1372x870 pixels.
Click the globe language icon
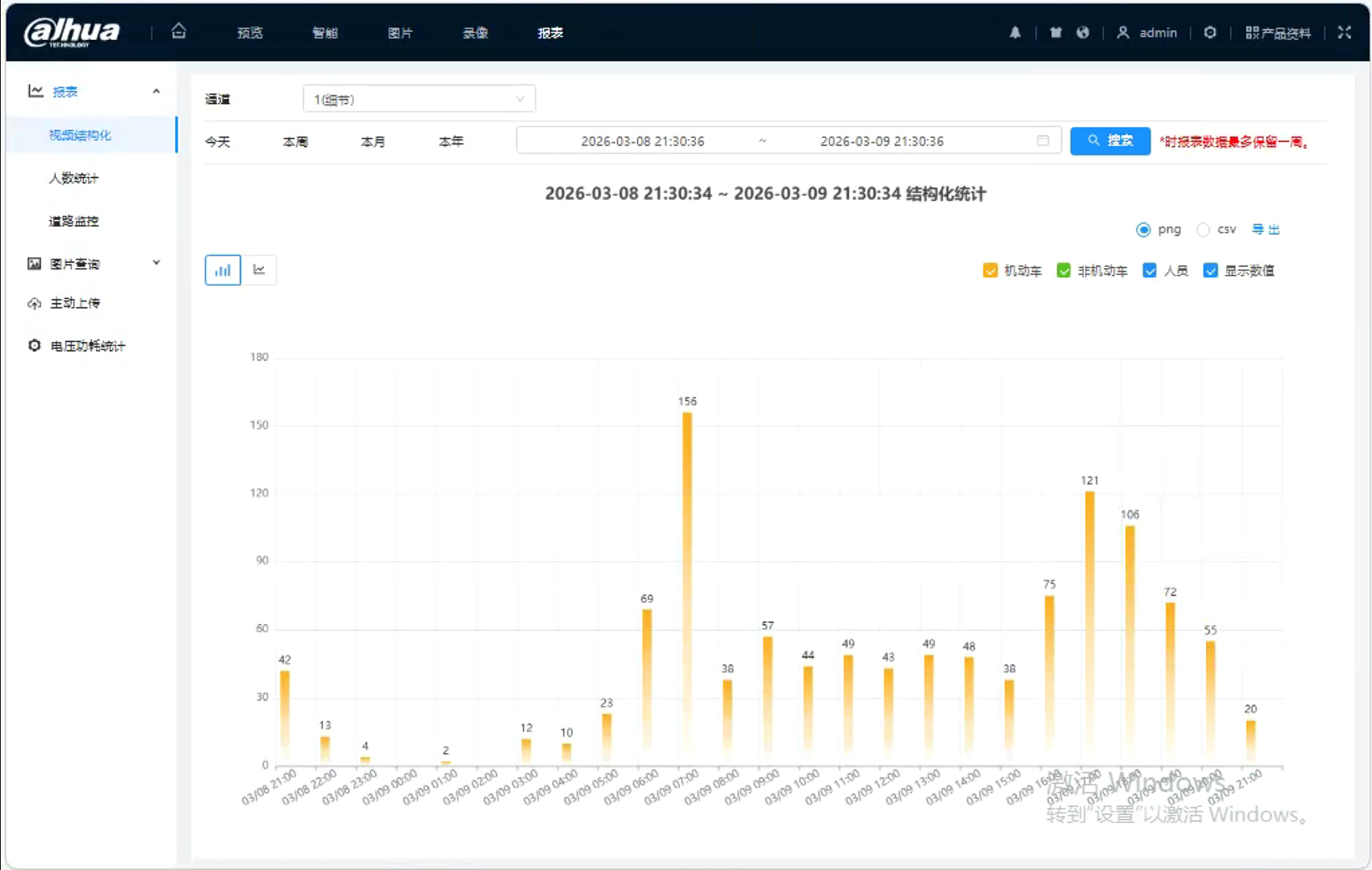point(1083,32)
